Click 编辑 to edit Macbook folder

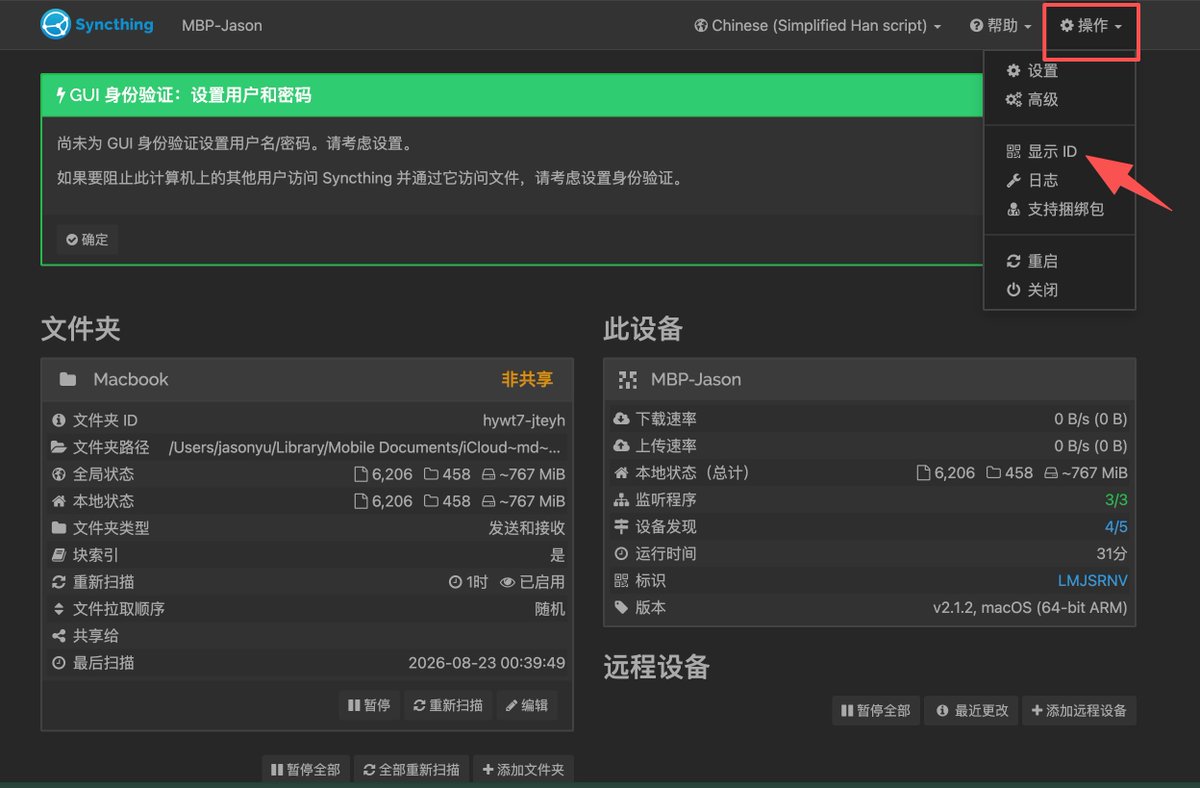[x=527, y=705]
